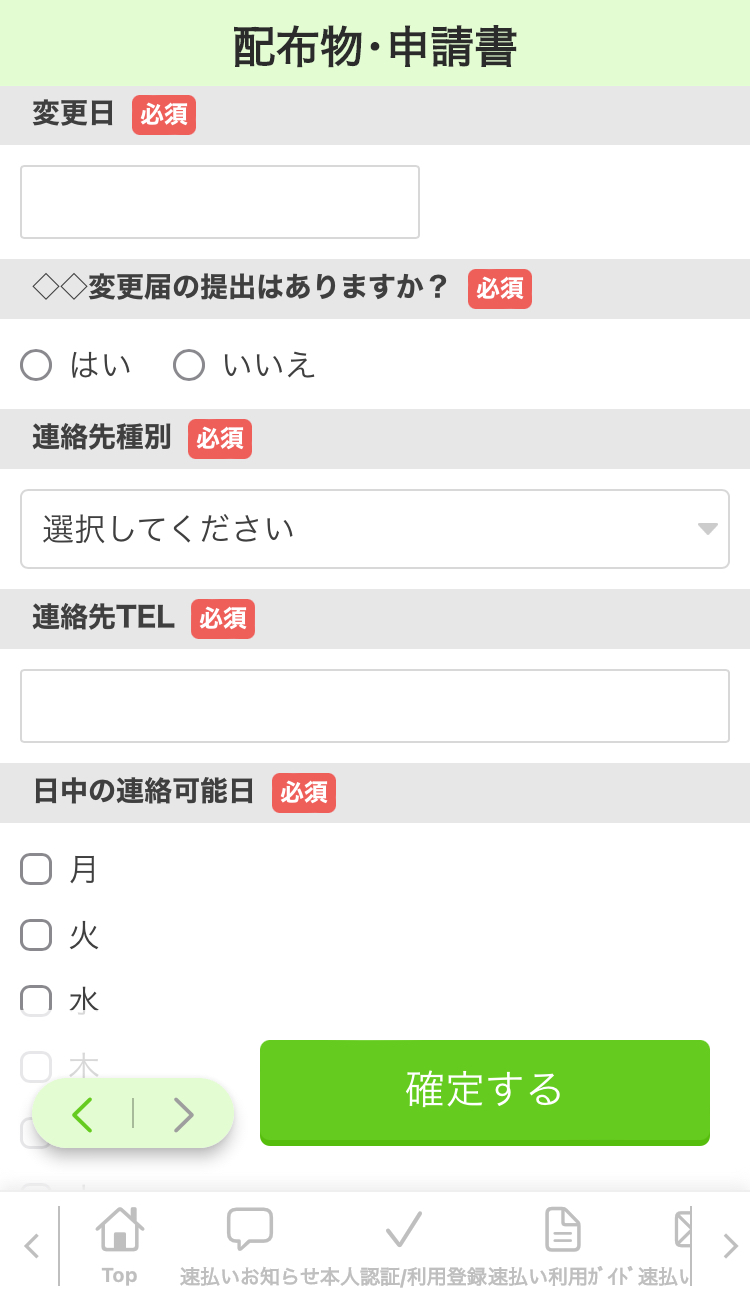
Task: Check the 水 checkbox
Action: click(x=36, y=999)
